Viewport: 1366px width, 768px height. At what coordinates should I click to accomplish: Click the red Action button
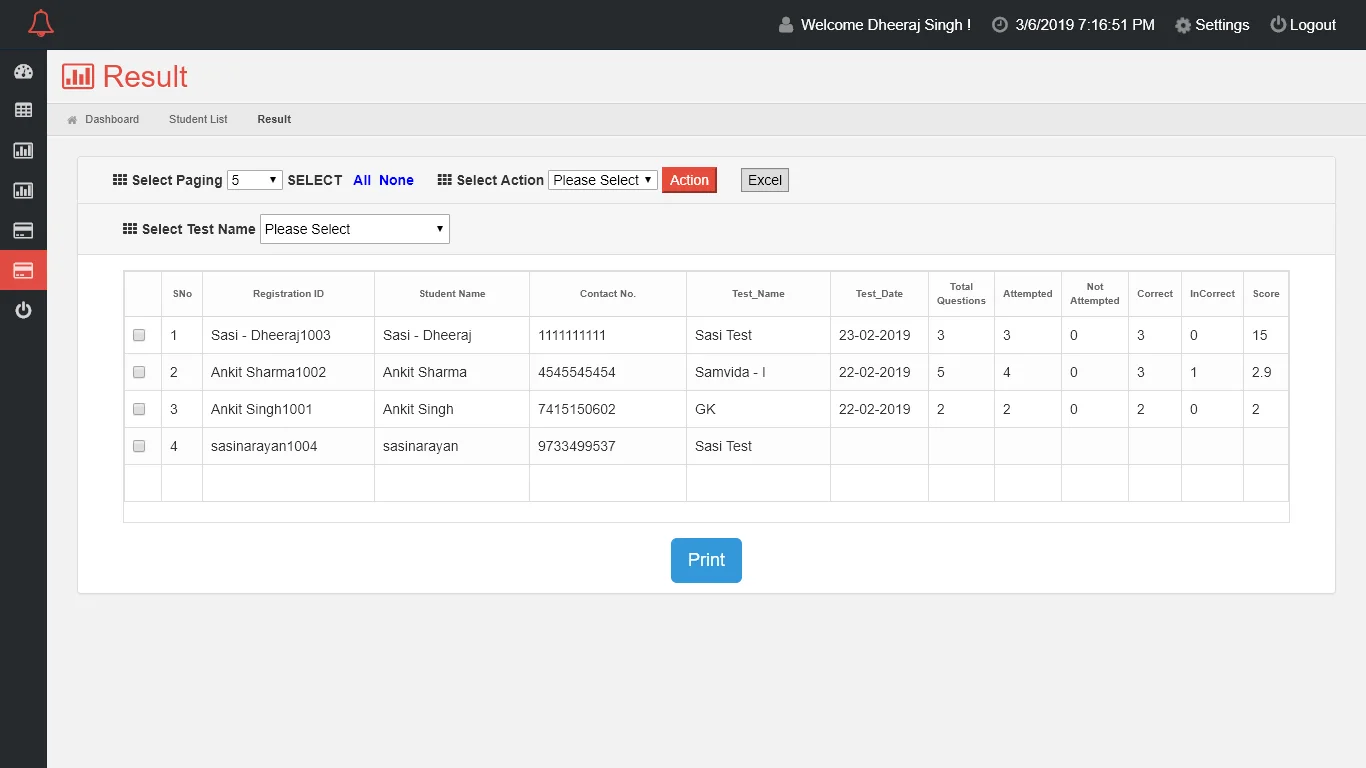coord(689,180)
